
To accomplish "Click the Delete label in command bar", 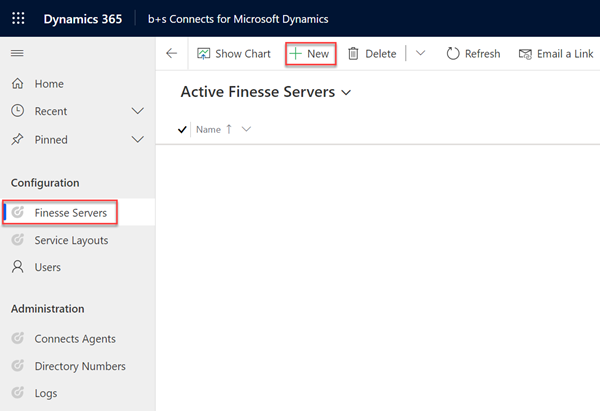I will click(x=381, y=54).
